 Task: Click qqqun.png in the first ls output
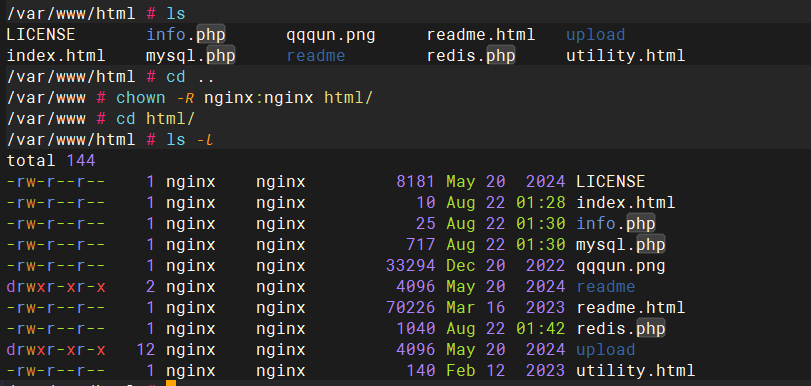pos(331,35)
